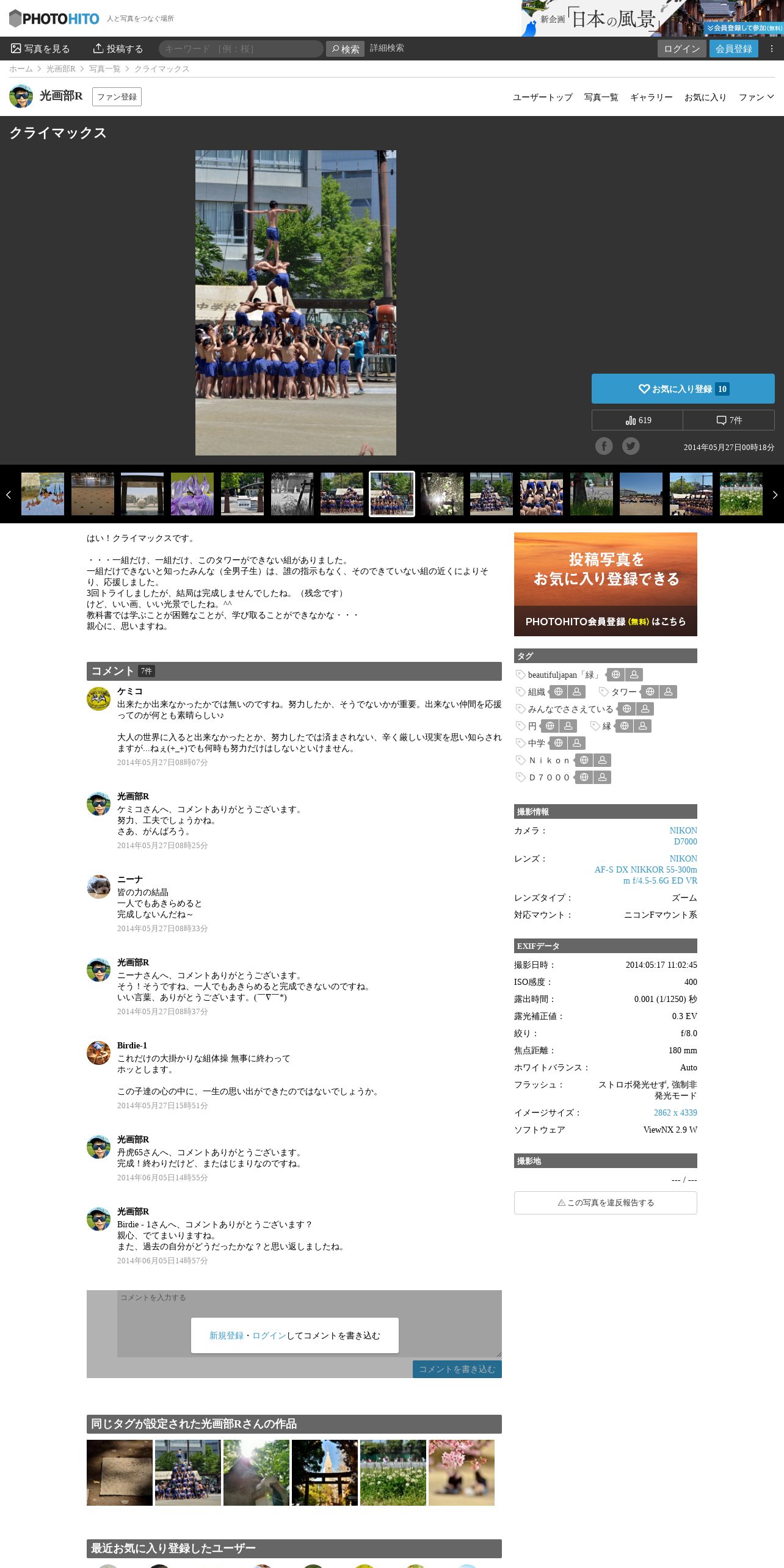Click the タワー tag label
784x1568 pixels.
[x=623, y=692]
